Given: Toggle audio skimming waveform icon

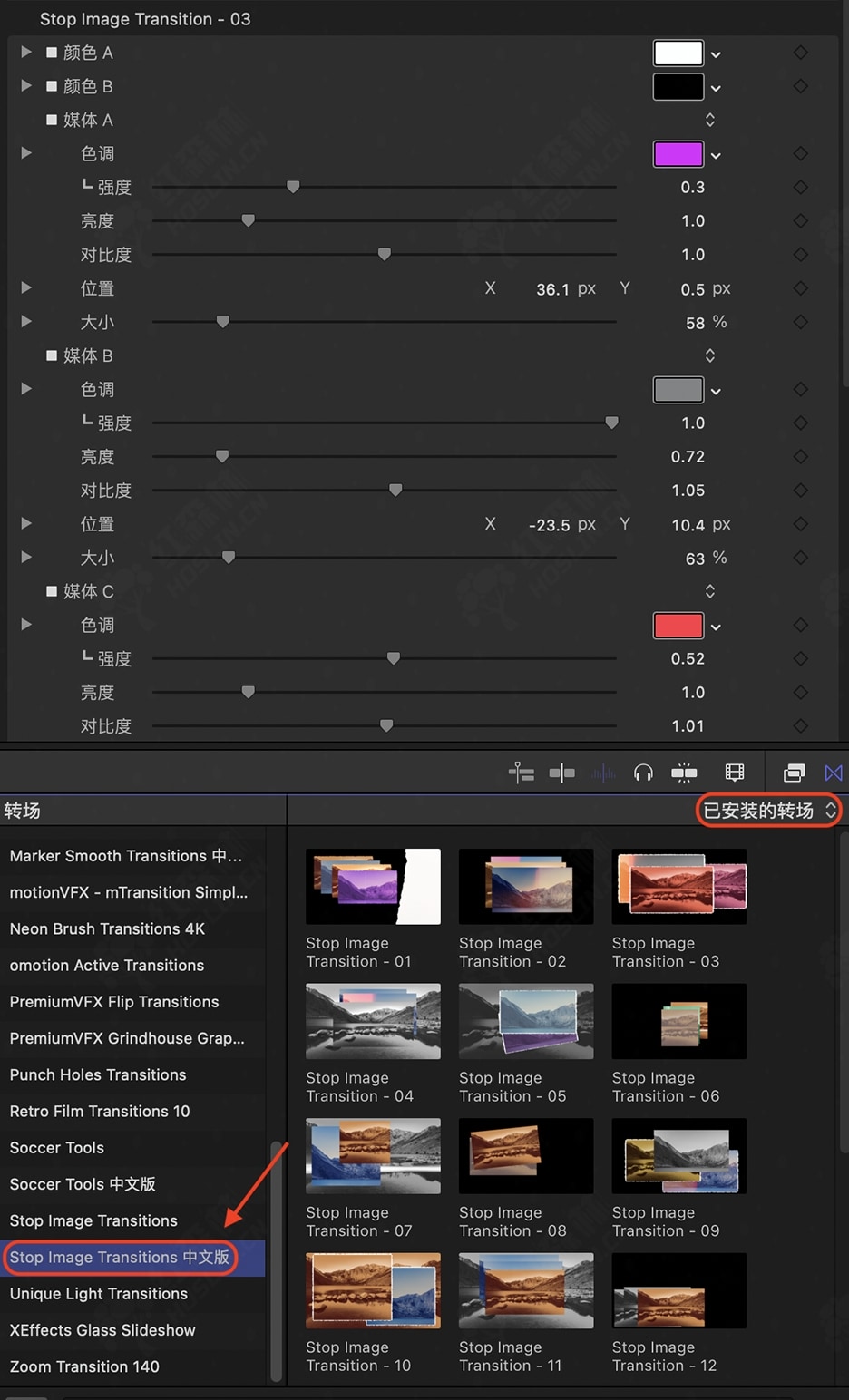Looking at the screenshot, I should pos(603,773).
